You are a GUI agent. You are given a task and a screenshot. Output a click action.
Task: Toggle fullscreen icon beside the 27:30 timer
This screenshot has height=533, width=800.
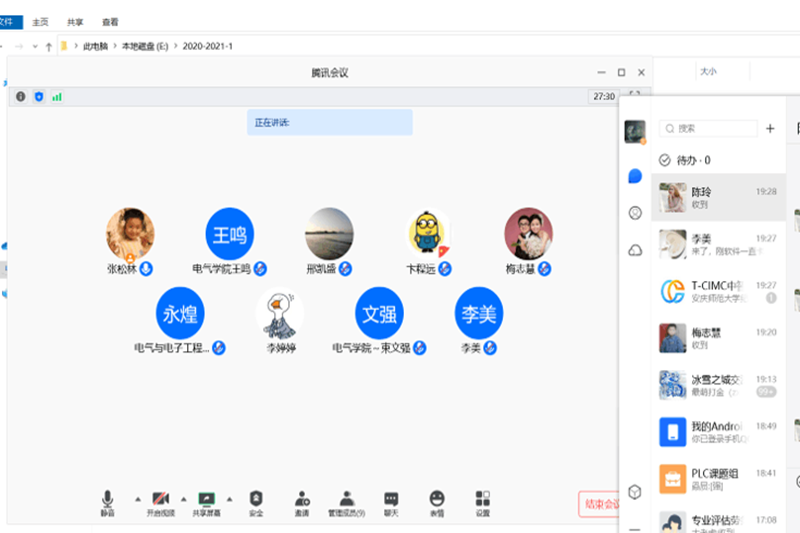[x=634, y=94]
